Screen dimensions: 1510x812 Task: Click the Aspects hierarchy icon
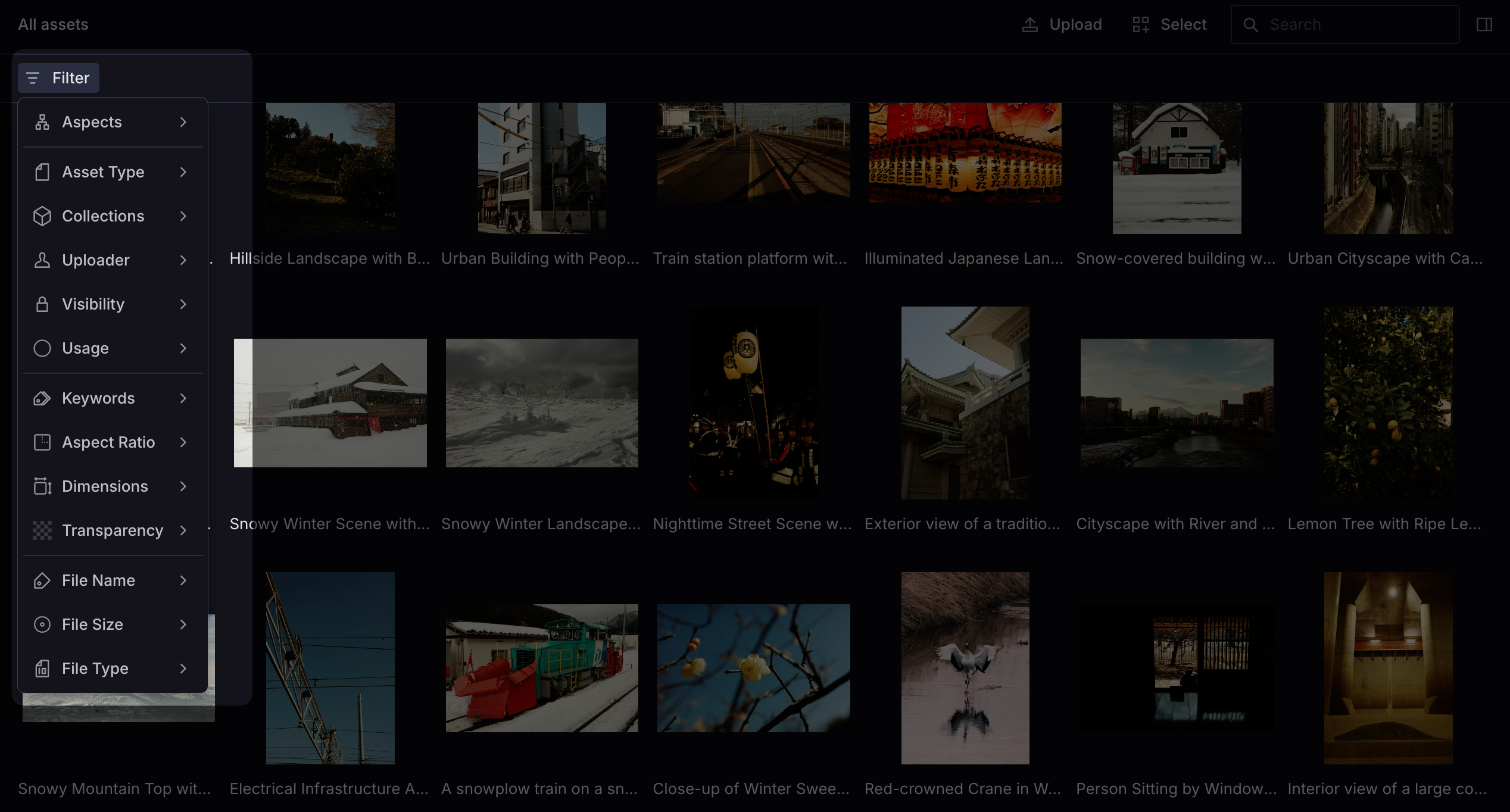pos(42,122)
